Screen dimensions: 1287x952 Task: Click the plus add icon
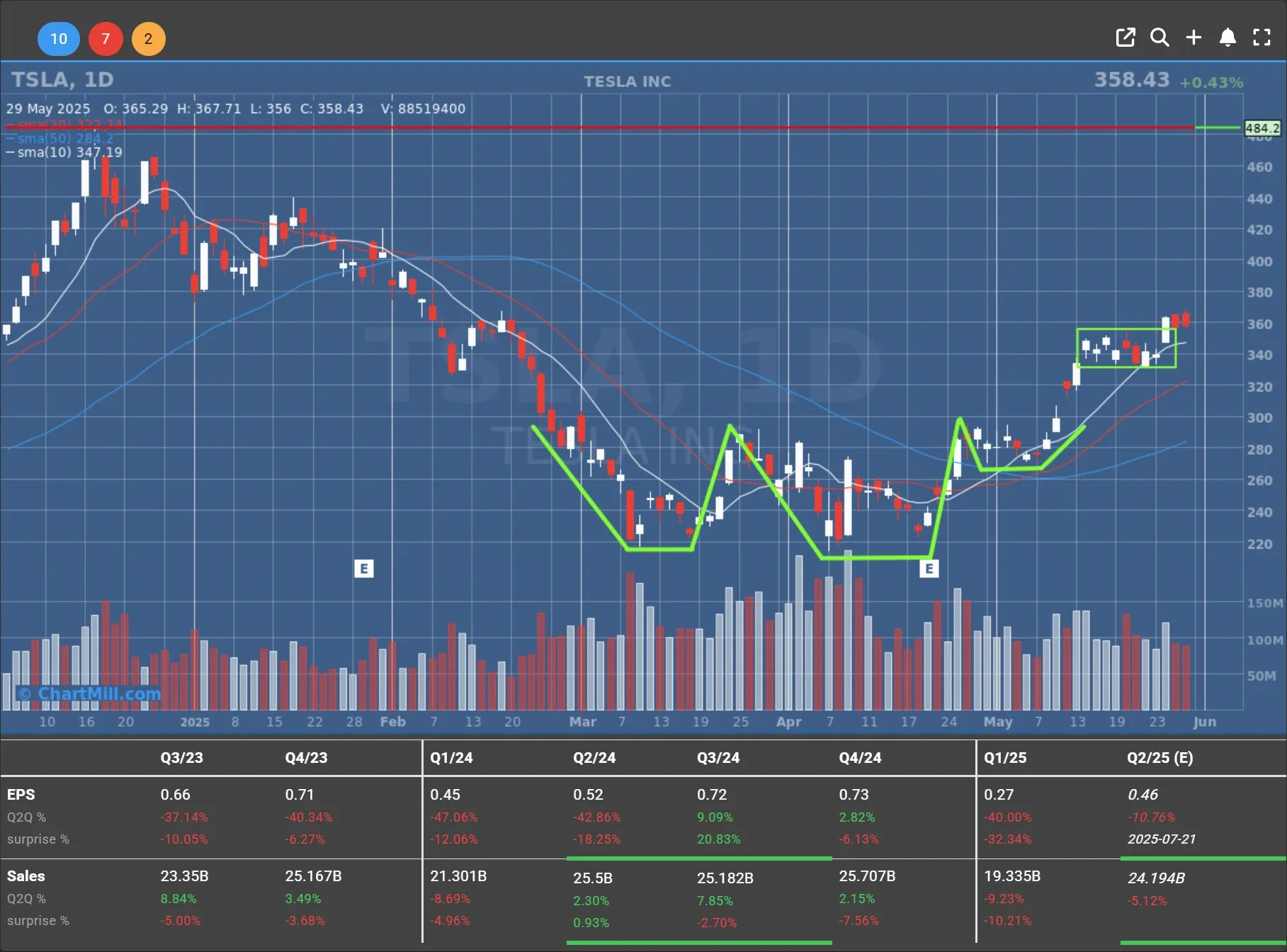(1194, 38)
